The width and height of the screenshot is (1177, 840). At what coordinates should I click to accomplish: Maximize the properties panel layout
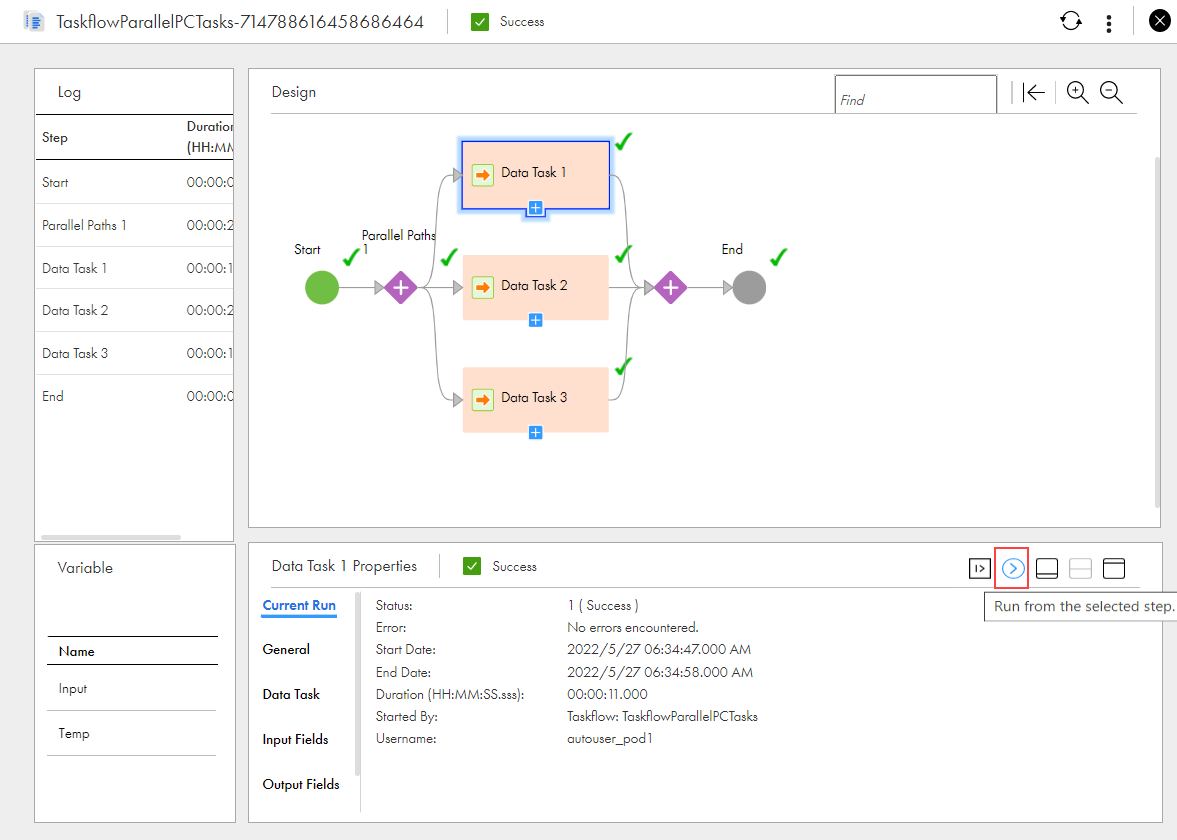coord(1114,568)
